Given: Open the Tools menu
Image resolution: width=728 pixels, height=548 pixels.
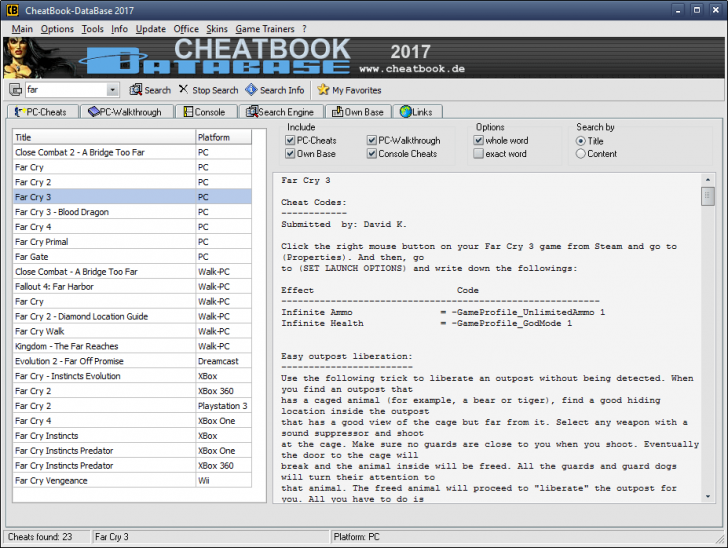Looking at the screenshot, I should click(93, 29).
